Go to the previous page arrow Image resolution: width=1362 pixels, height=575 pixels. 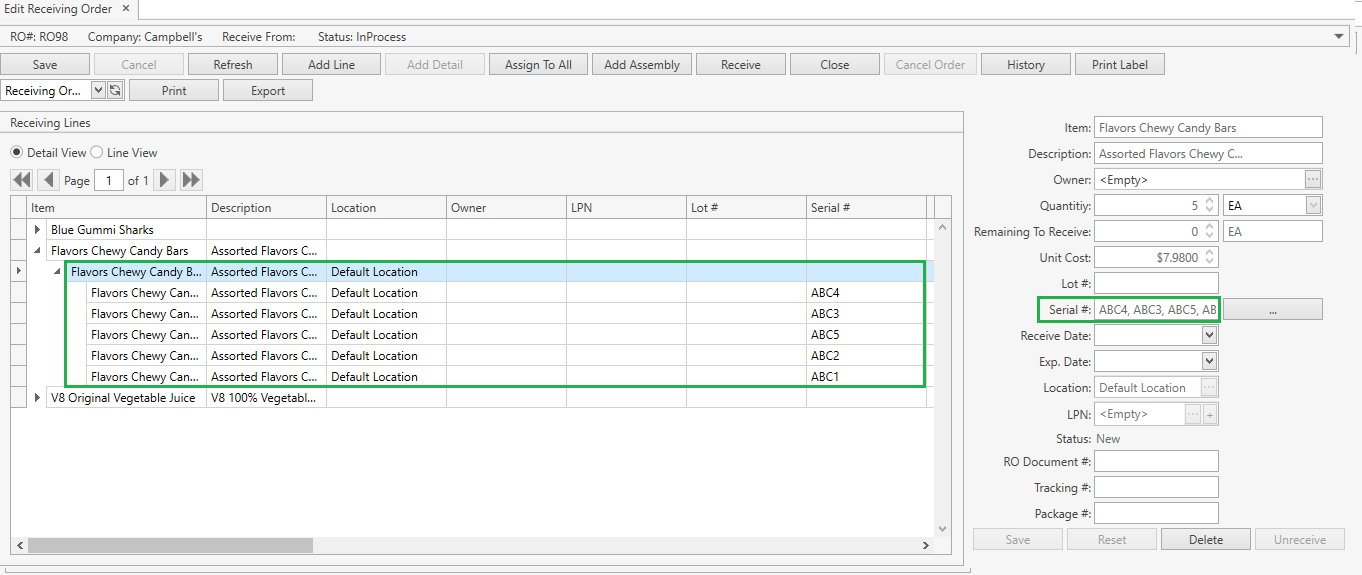click(48, 180)
